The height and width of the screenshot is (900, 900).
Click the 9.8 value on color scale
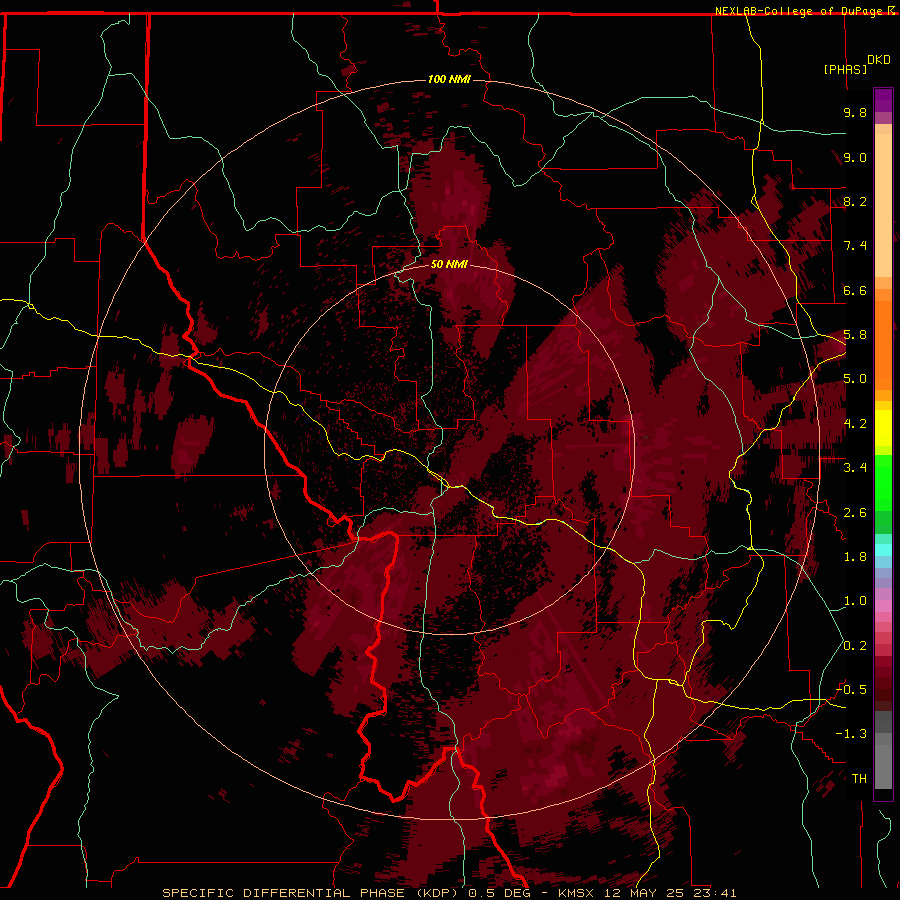(x=855, y=112)
